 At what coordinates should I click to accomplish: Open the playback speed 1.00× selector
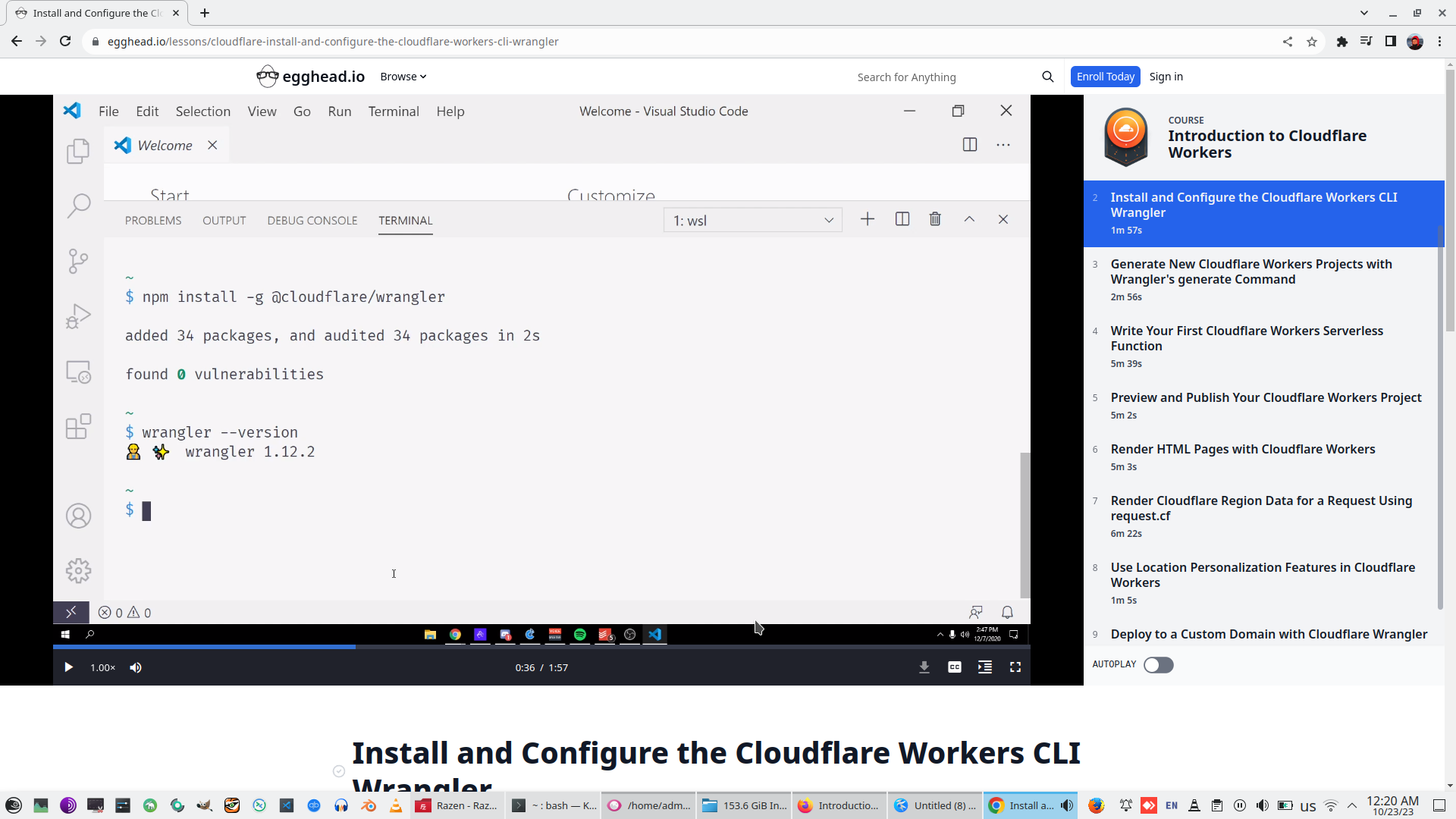(x=102, y=667)
